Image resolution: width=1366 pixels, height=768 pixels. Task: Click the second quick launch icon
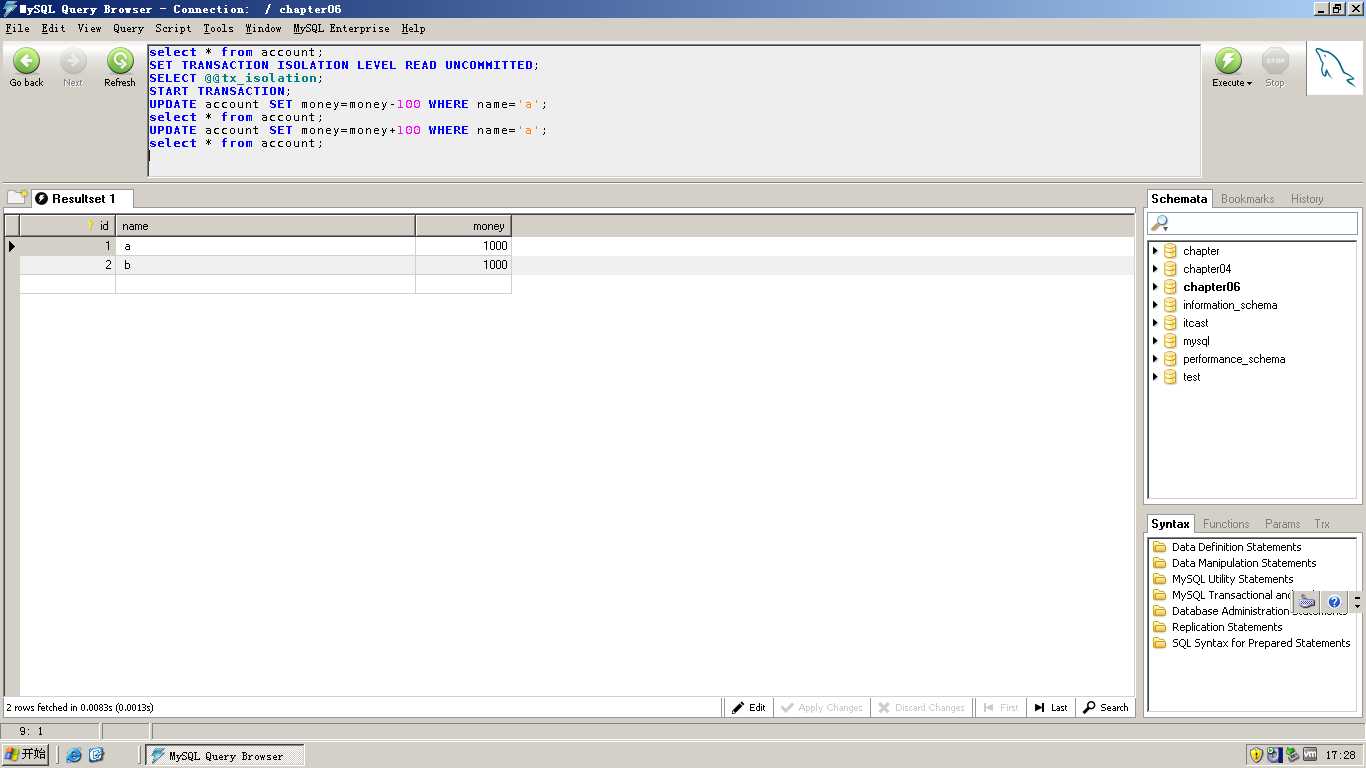96,755
